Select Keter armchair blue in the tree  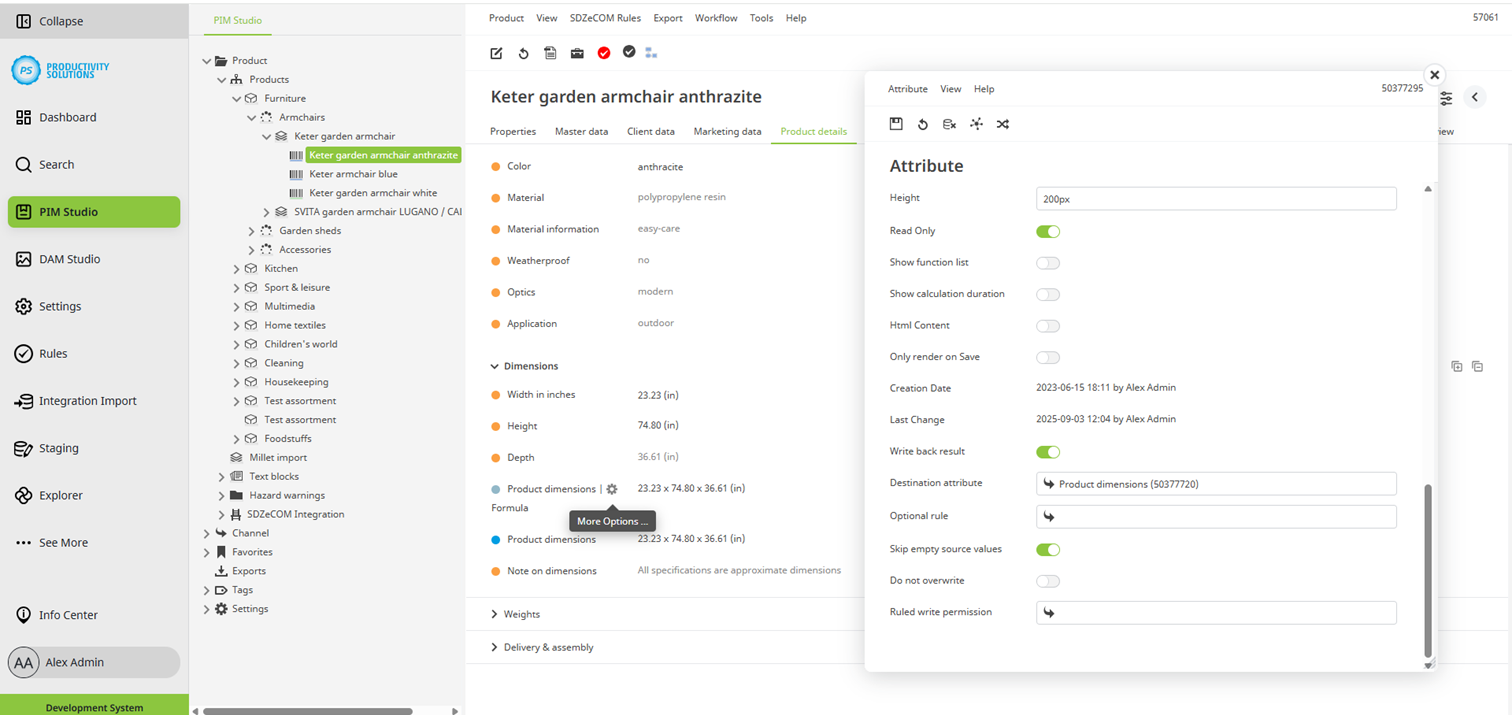(353, 174)
